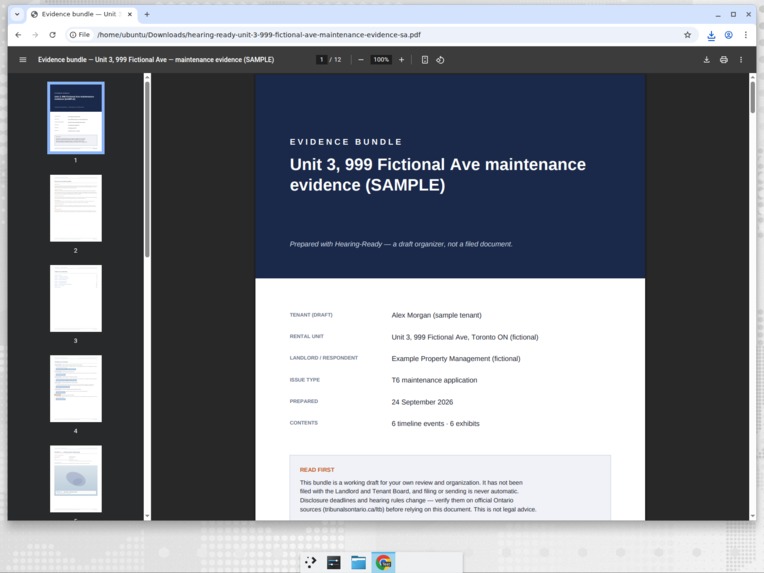Click 'Alex Morgan (sample tenant)' text

pos(437,315)
